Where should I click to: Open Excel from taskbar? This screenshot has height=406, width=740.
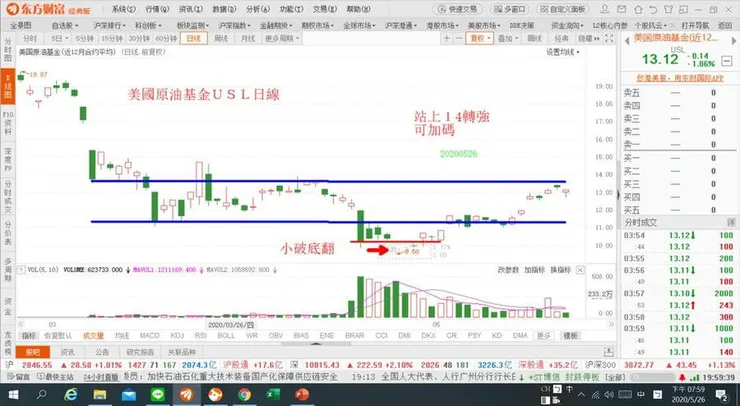(273, 394)
